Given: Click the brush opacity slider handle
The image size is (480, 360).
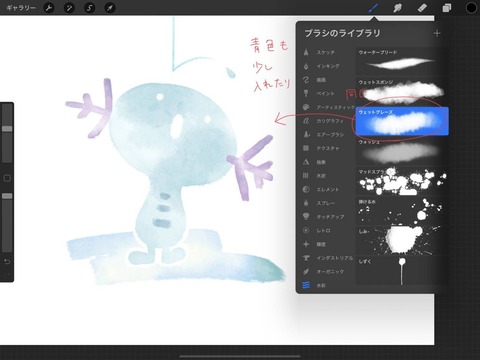Looking at the screenshot, I should click(7, 196).
